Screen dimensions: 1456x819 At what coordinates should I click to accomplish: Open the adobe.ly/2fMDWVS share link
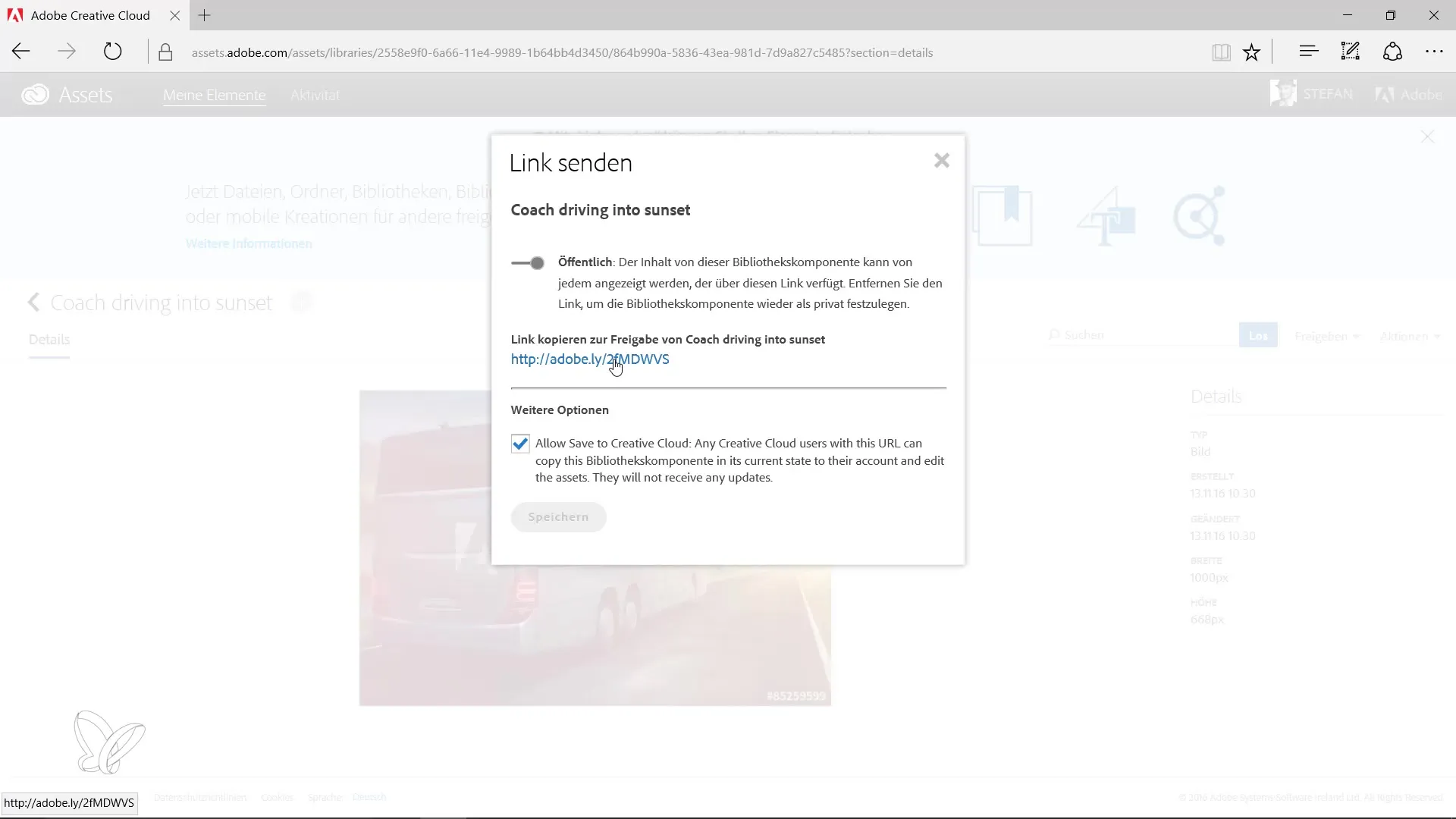click(x=590, y=359)
